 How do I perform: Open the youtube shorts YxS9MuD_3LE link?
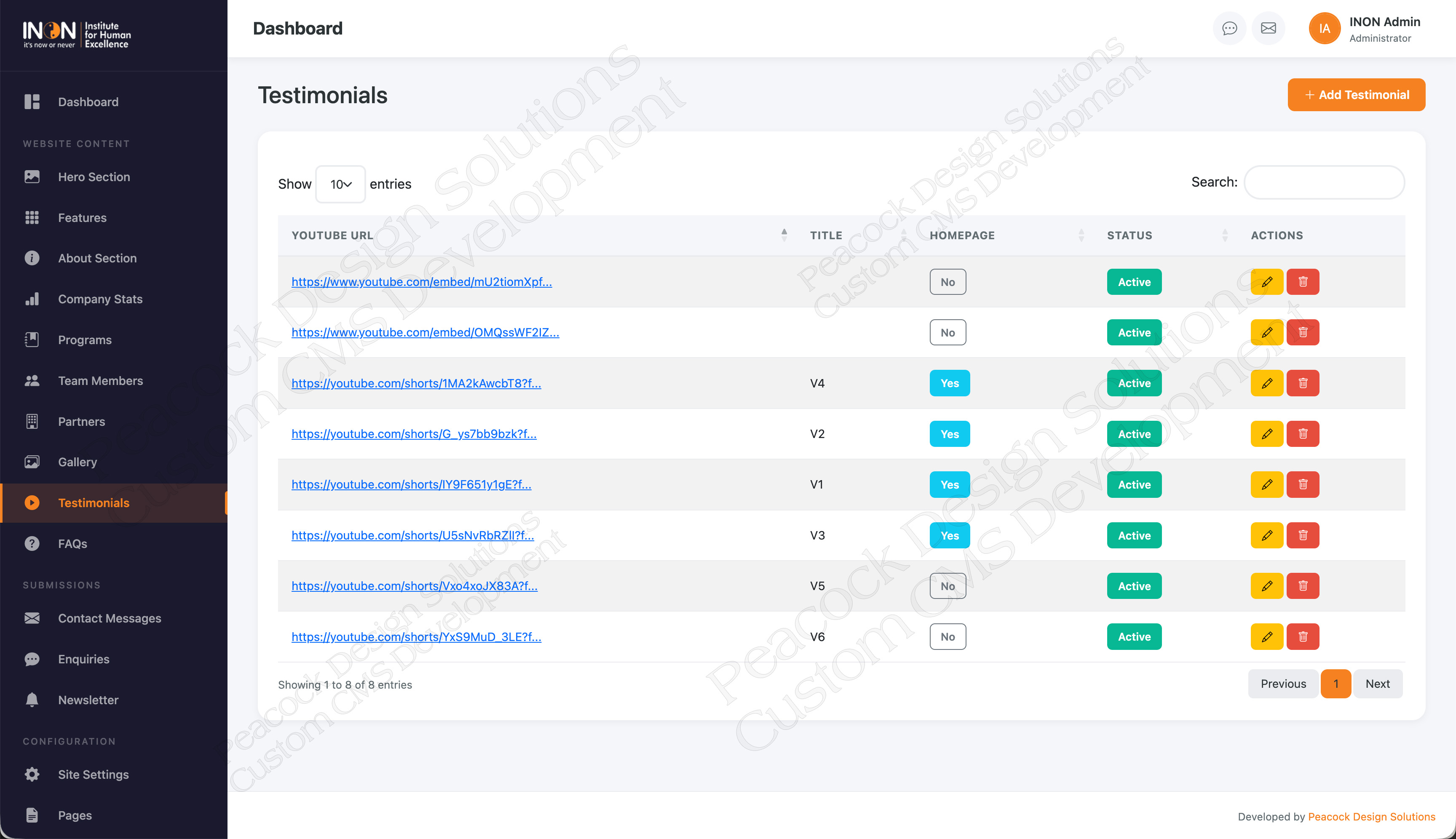(416, 637)
